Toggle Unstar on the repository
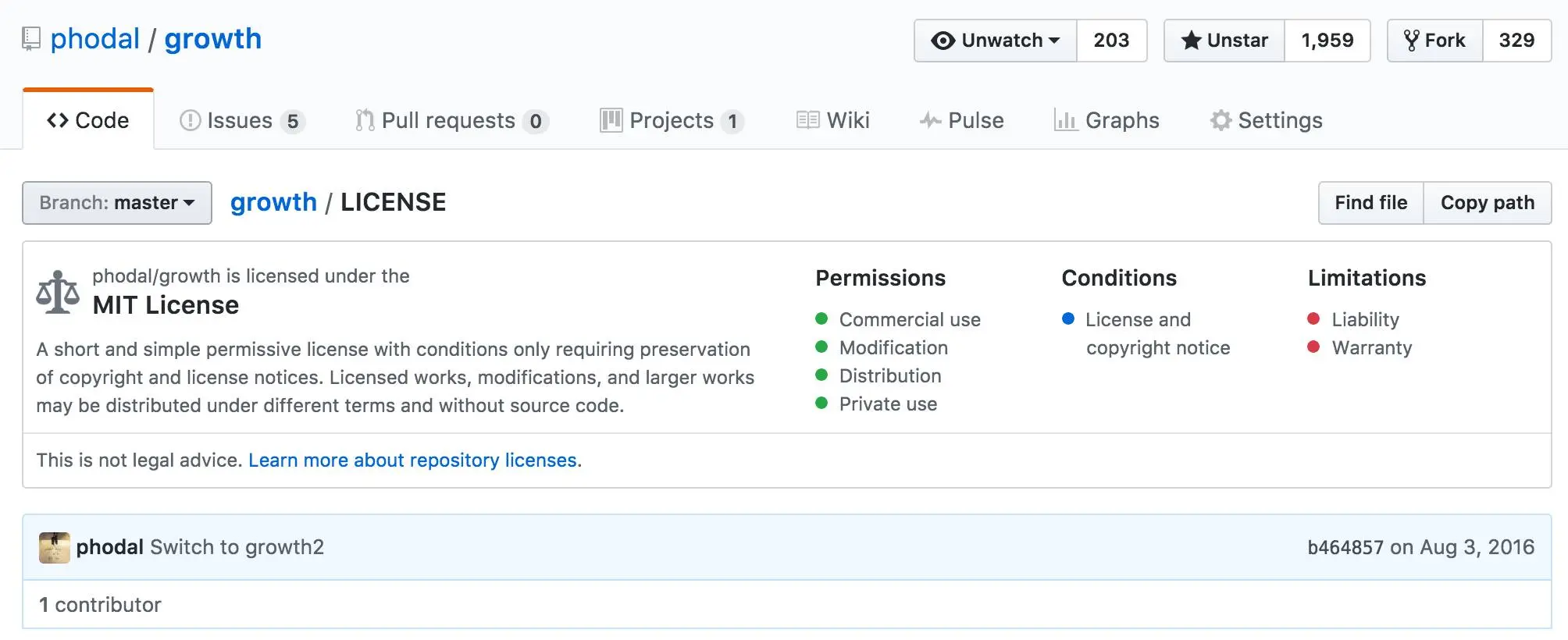The height and width of the screenshot is (640, 1568). click(1224, 41)
